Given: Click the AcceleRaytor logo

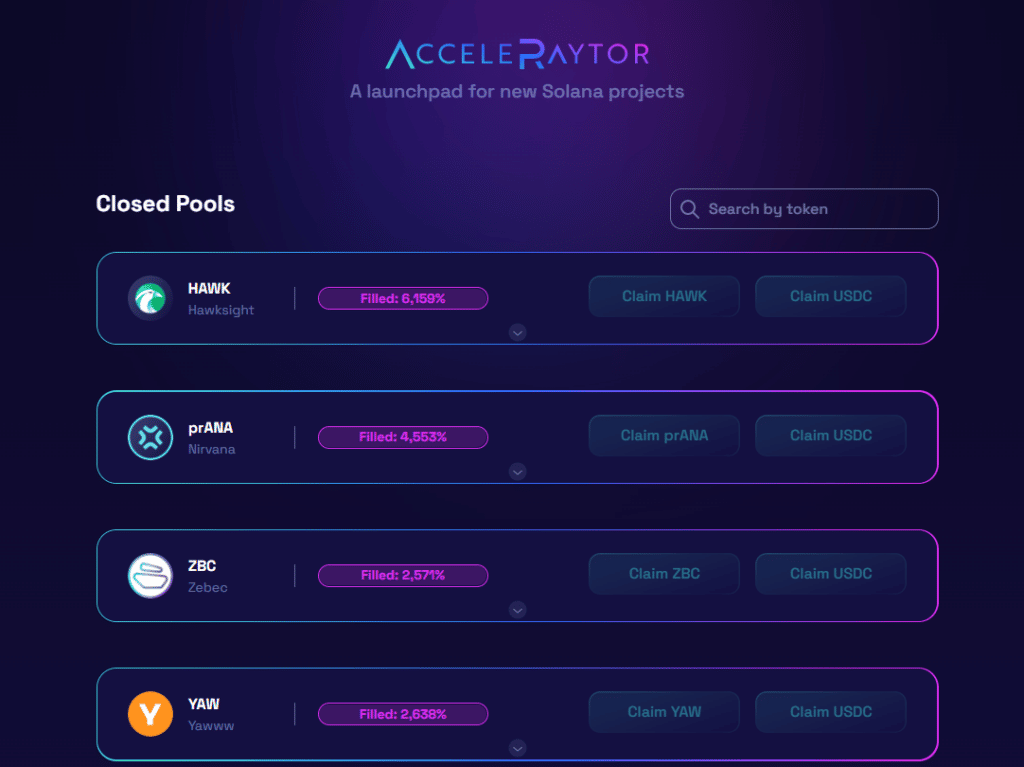Looking at the screenshot, I should 517,54.
